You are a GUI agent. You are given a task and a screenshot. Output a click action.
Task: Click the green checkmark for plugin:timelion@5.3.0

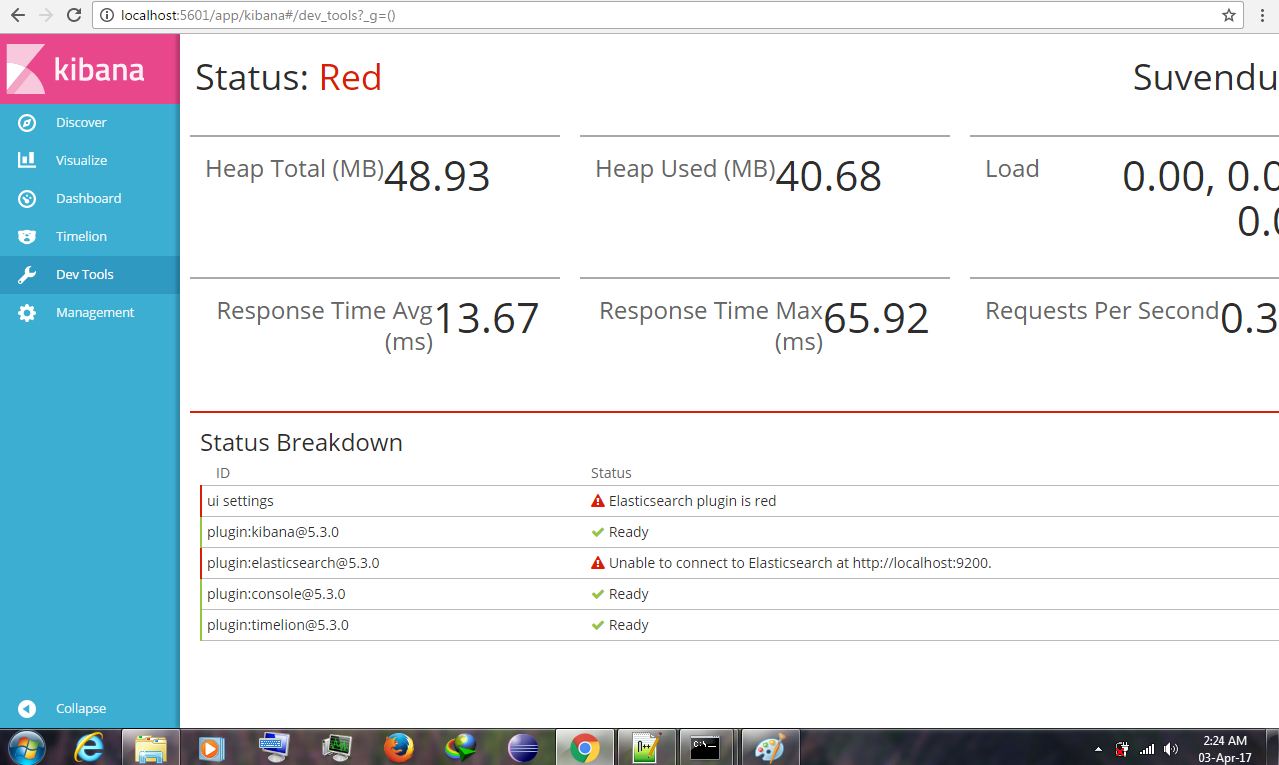point(598,625)
